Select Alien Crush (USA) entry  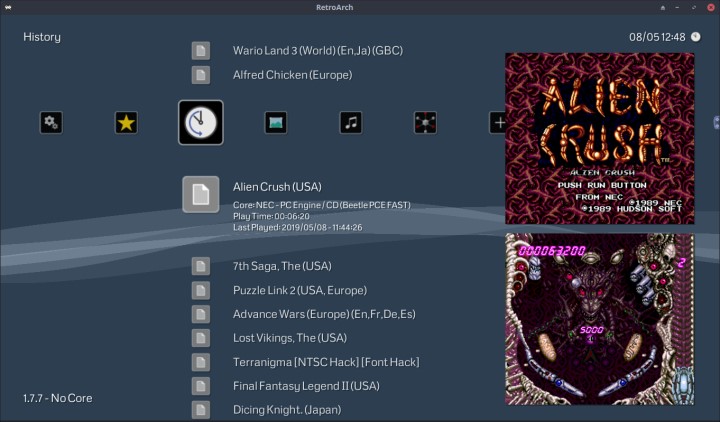point(277,187)
